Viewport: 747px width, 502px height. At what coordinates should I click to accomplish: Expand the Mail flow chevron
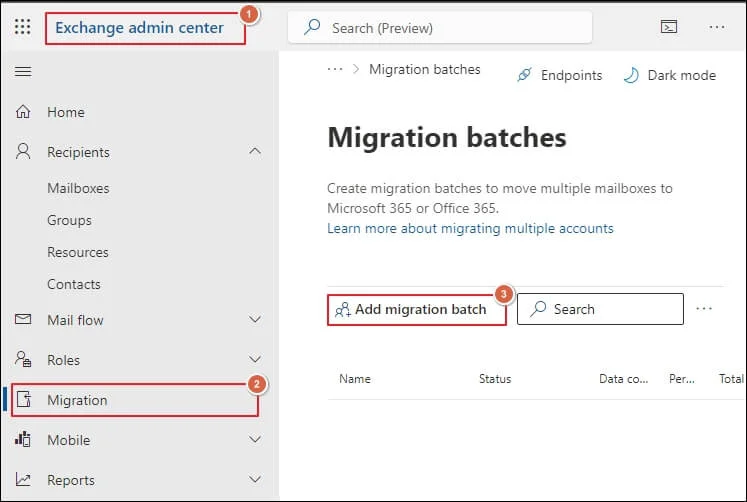pos(255,319)
